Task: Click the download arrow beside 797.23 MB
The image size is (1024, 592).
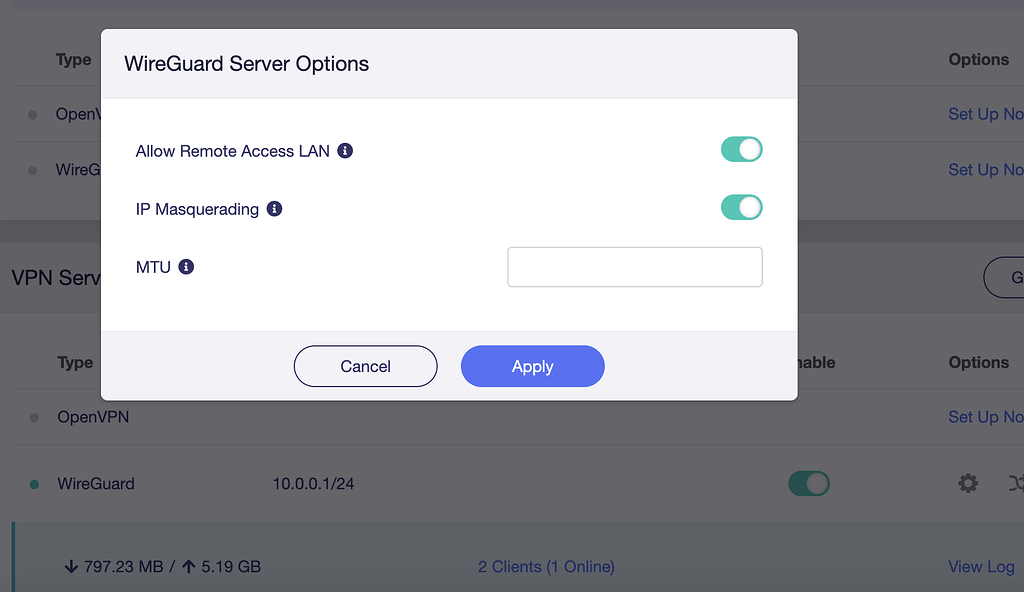Action: point(69,566)
